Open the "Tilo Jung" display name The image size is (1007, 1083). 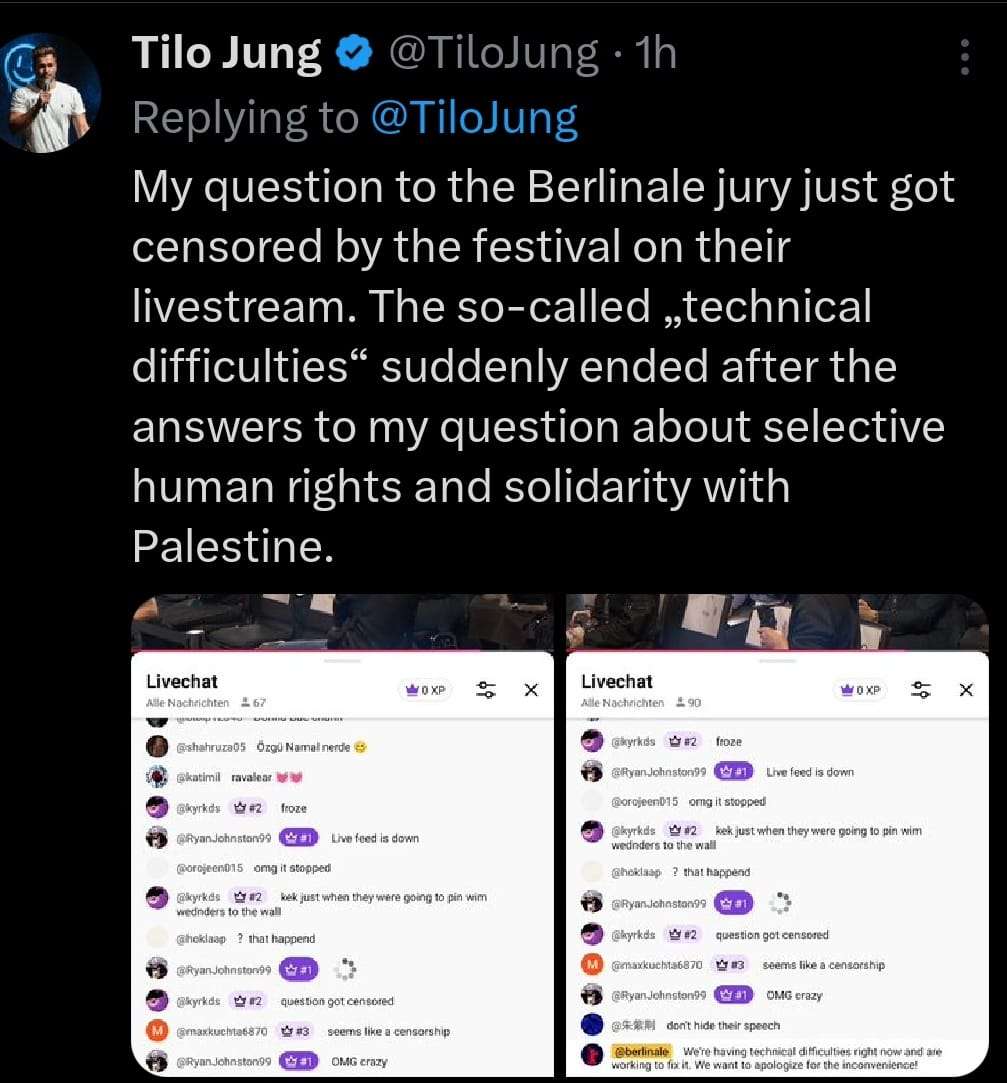[227, 54]
